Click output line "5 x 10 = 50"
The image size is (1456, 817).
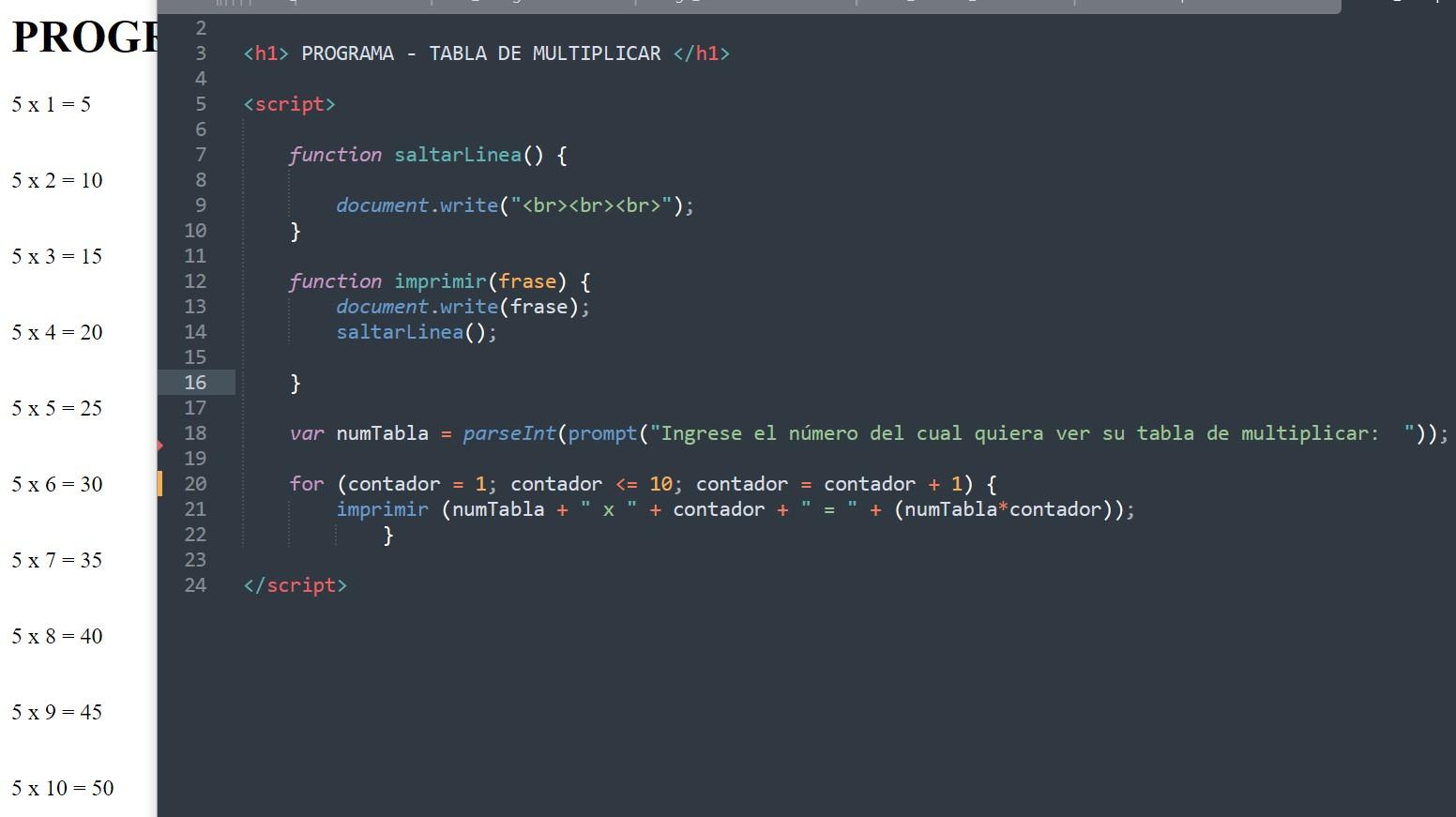pos(62,788)
